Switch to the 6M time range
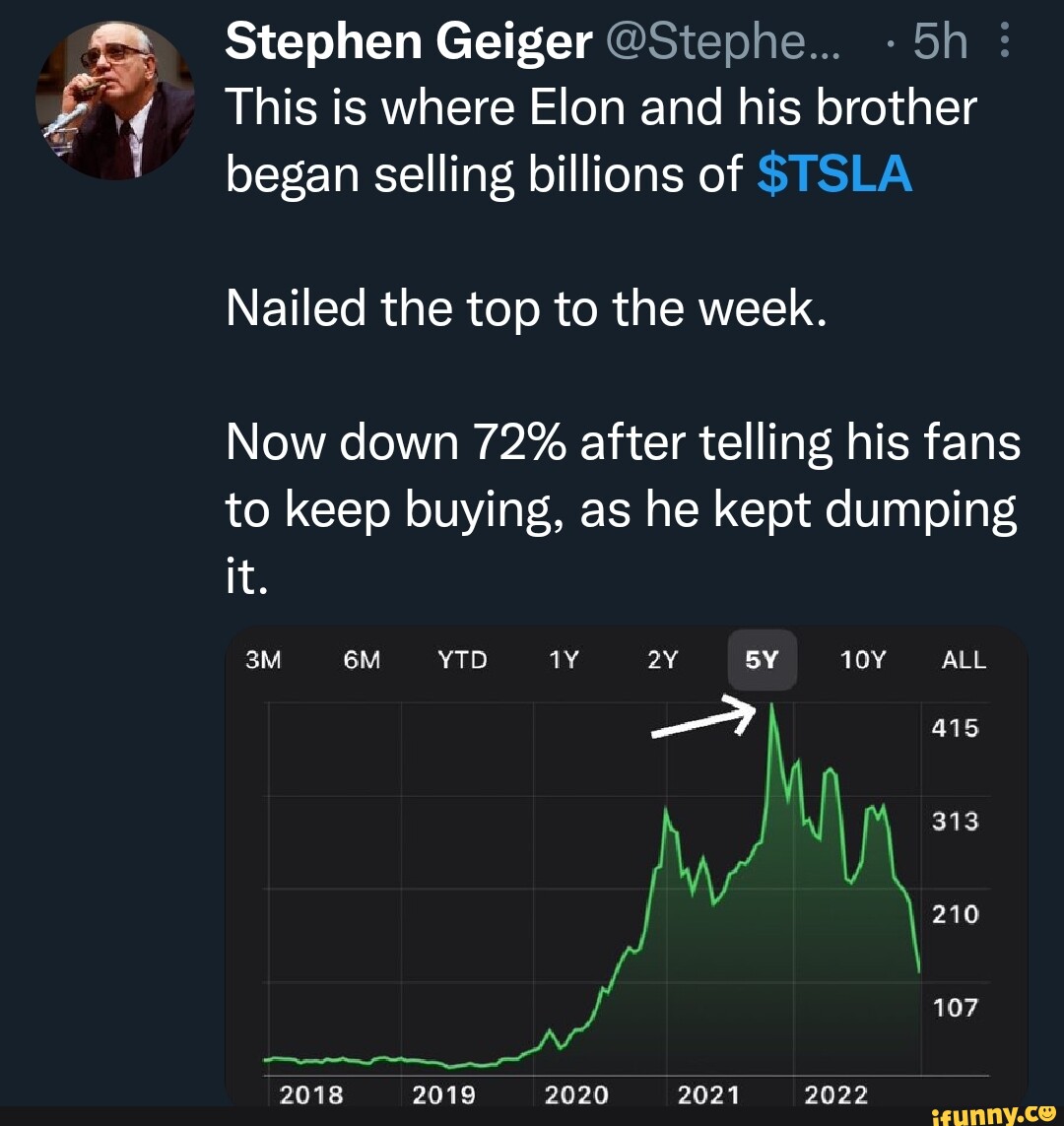Screen dimensions: 1064x1126 click(364, 661)
